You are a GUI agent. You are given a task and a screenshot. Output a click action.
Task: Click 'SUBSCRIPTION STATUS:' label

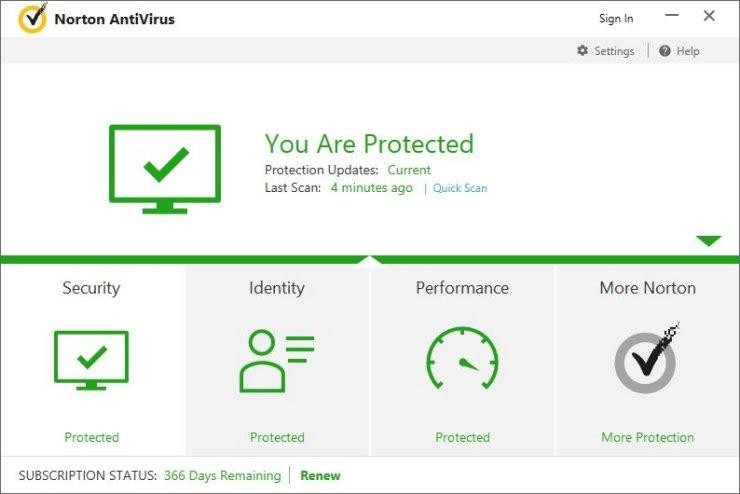(x=88, y=476)
